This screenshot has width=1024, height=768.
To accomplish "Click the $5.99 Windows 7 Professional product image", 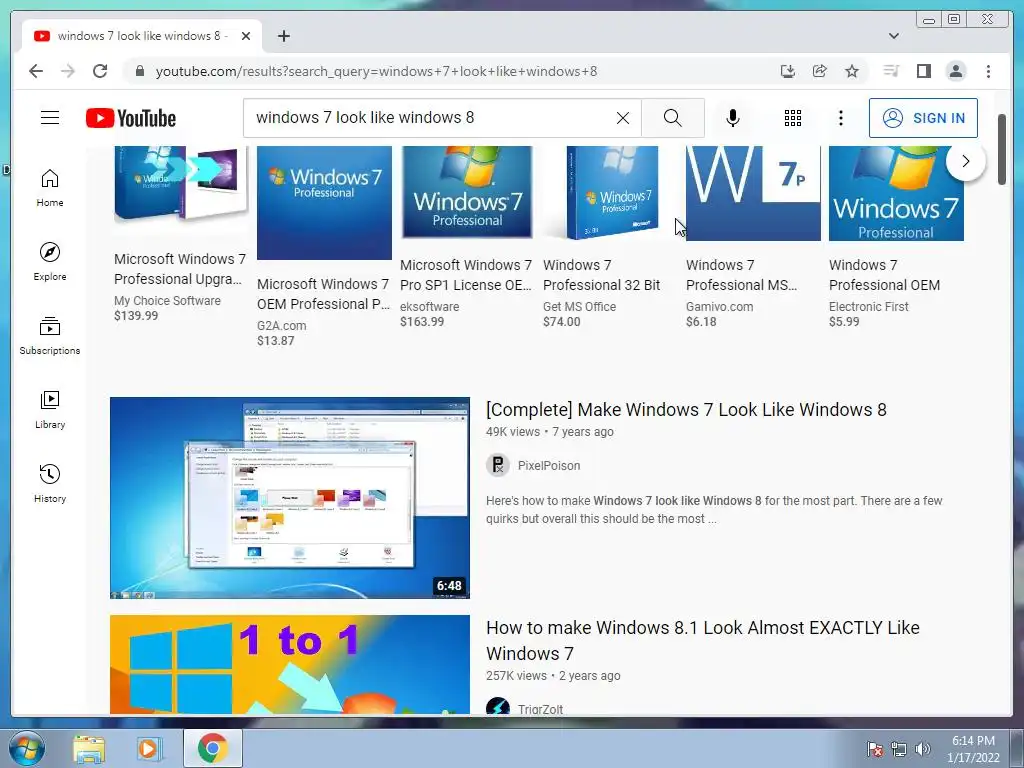I will point(896,193).
